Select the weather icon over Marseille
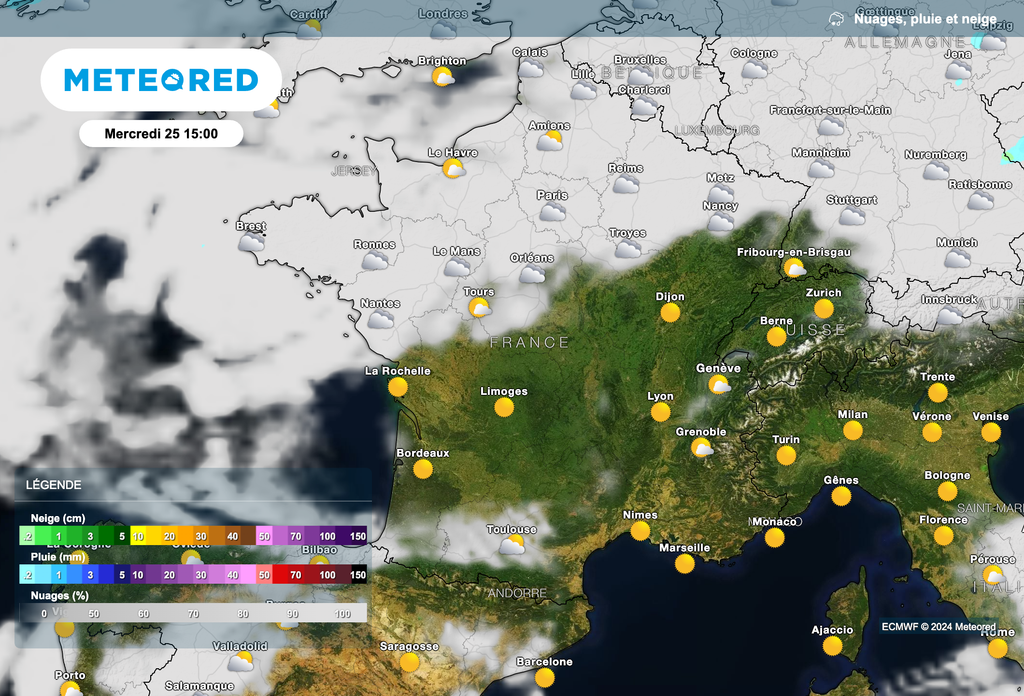 [x=685, y=562]
